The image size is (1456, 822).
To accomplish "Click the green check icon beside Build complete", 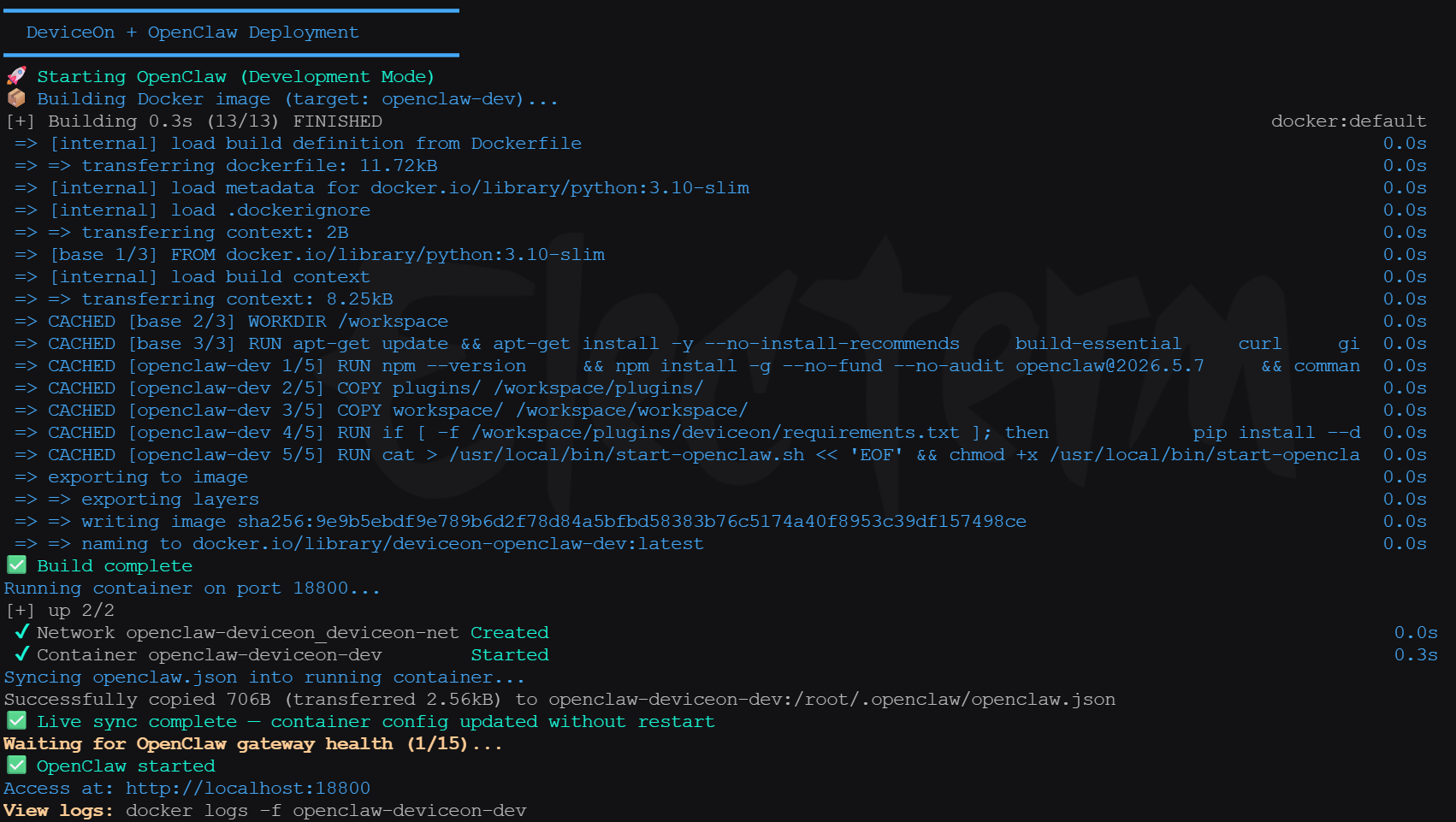I will (x=16, y=565).
